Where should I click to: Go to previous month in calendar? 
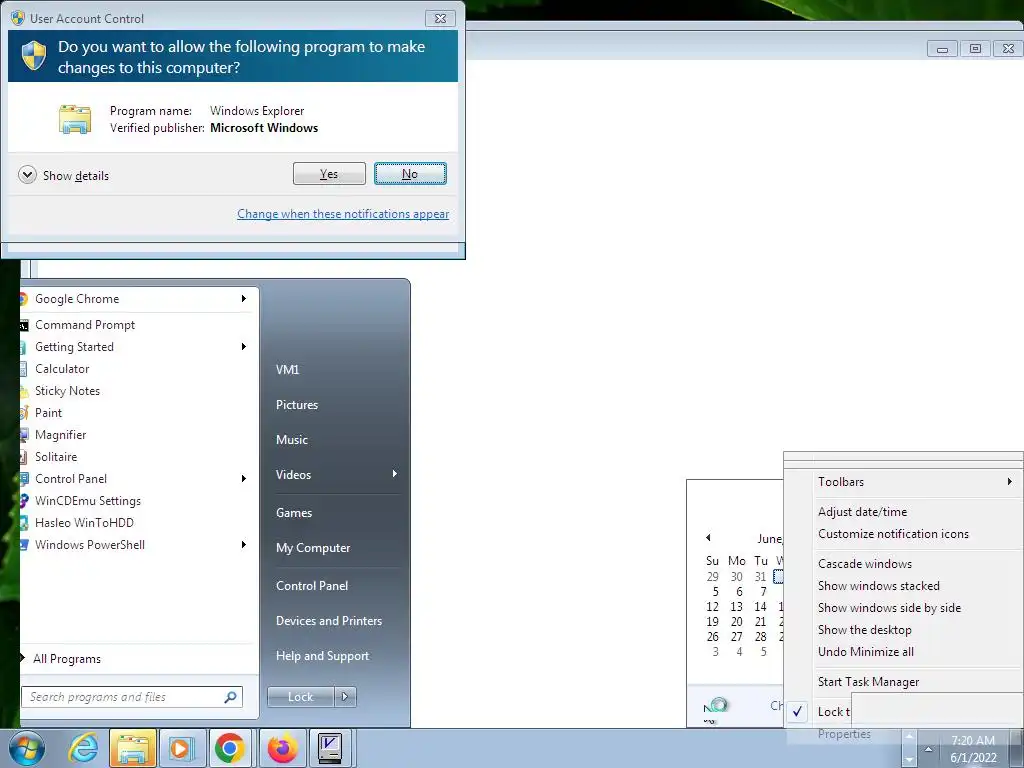pos(708,537)
